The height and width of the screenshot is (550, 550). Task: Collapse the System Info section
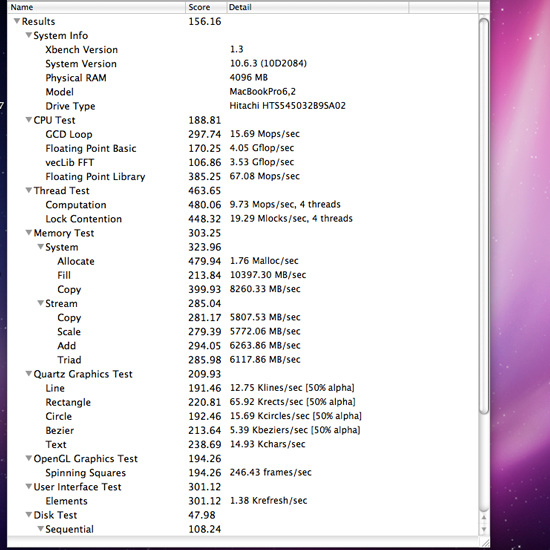tap(29, 35)
